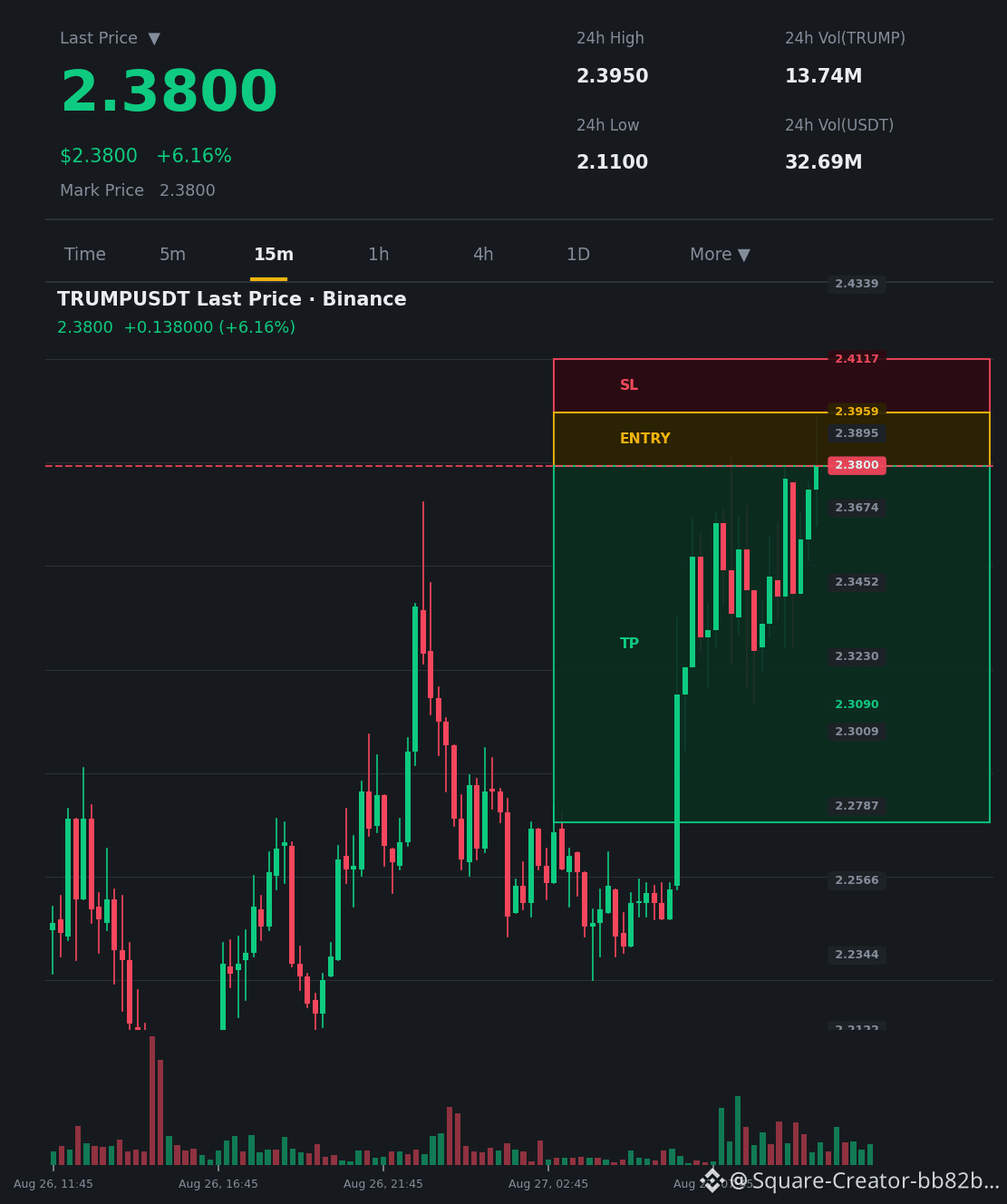Image resolution: width=1007 pixels, height=1204 pixels.
Task: Click the yellow 2.3959 entry price tag
Action: click(x=857, y=412)
